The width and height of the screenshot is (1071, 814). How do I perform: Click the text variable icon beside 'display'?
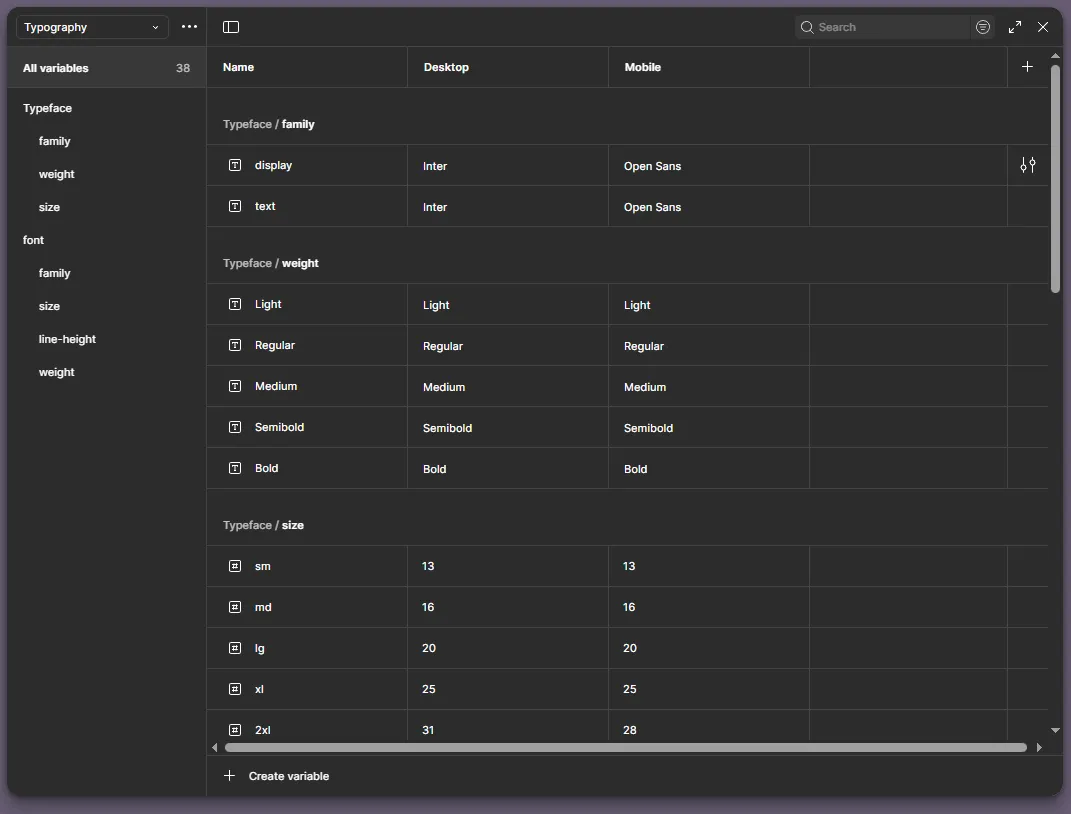click(x=235, y=165)
